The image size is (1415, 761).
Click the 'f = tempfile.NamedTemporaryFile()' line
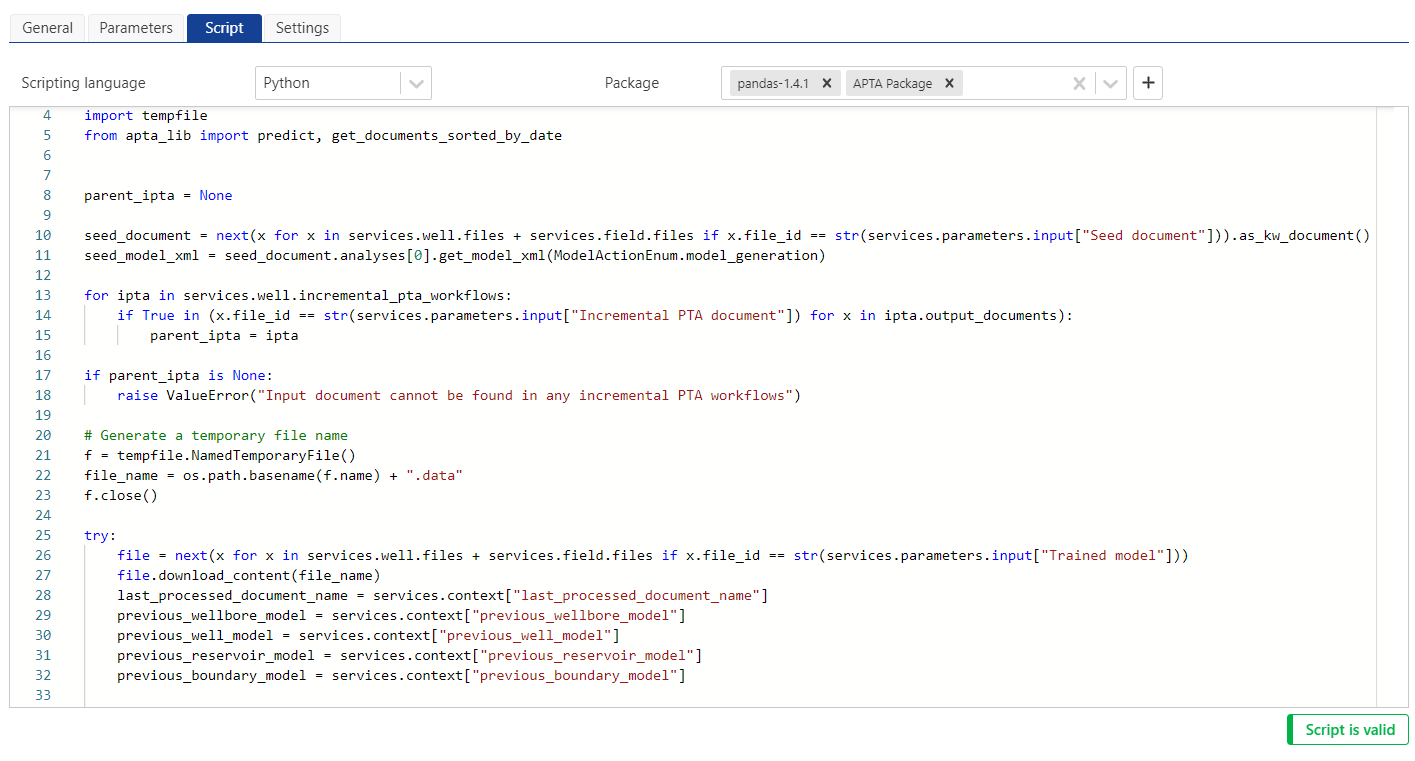coord(220,456)
